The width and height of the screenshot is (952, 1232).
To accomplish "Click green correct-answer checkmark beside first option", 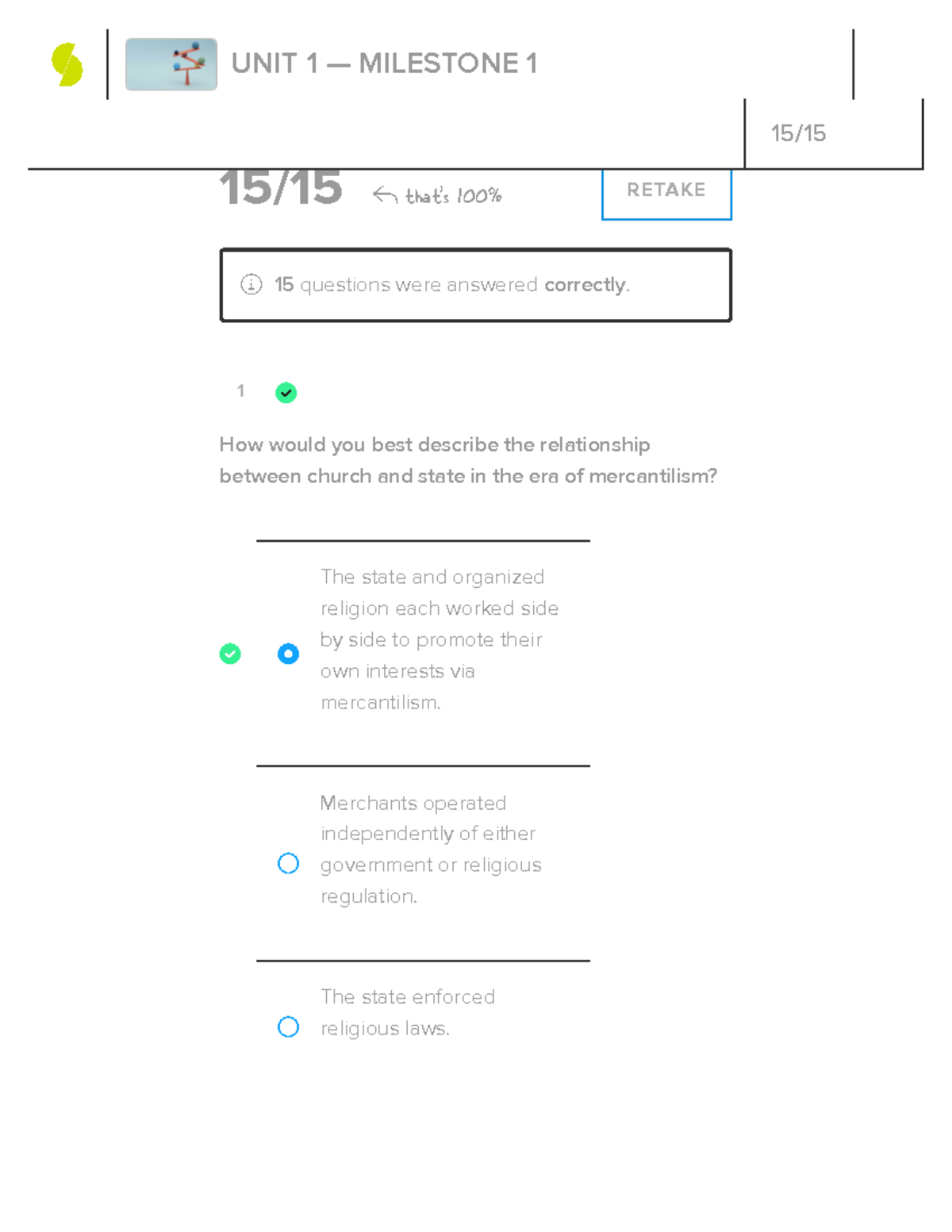I will 230,654.
